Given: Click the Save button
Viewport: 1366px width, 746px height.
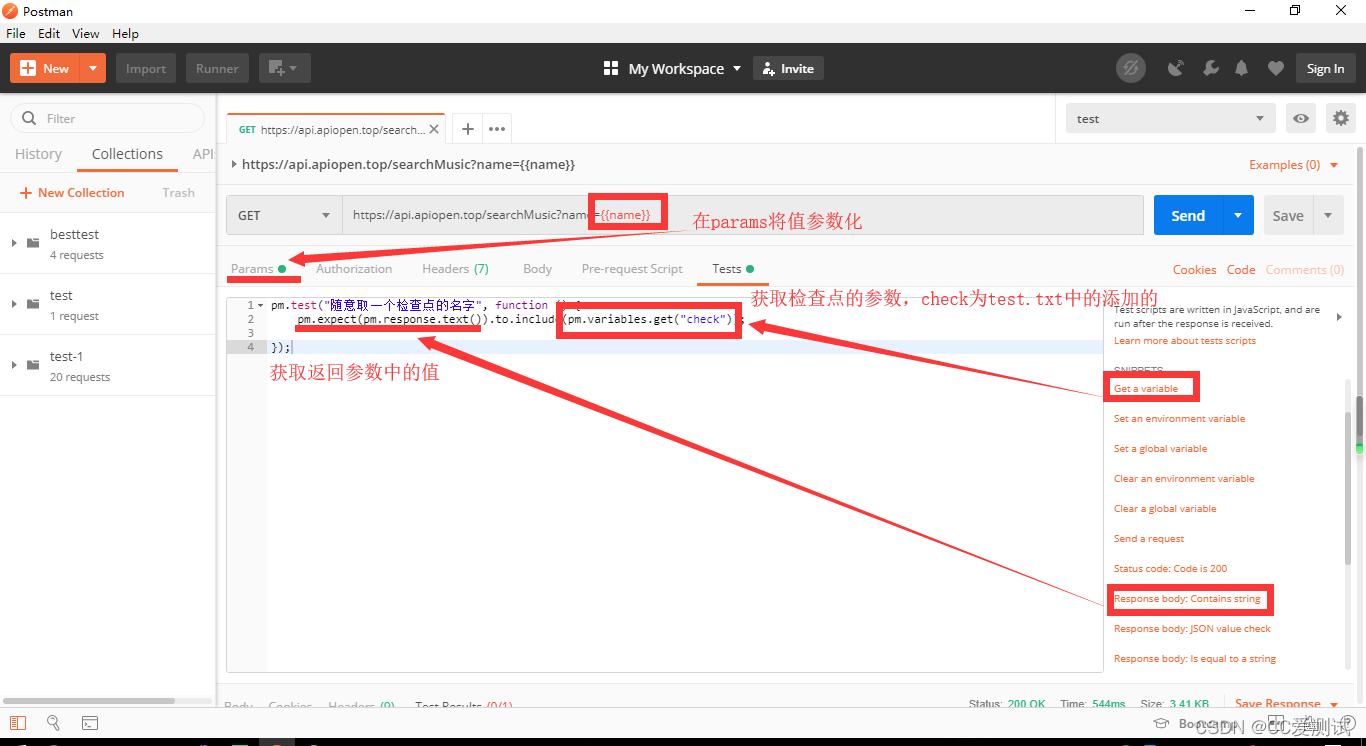Looking at the screenshot, I should 1288,215.
